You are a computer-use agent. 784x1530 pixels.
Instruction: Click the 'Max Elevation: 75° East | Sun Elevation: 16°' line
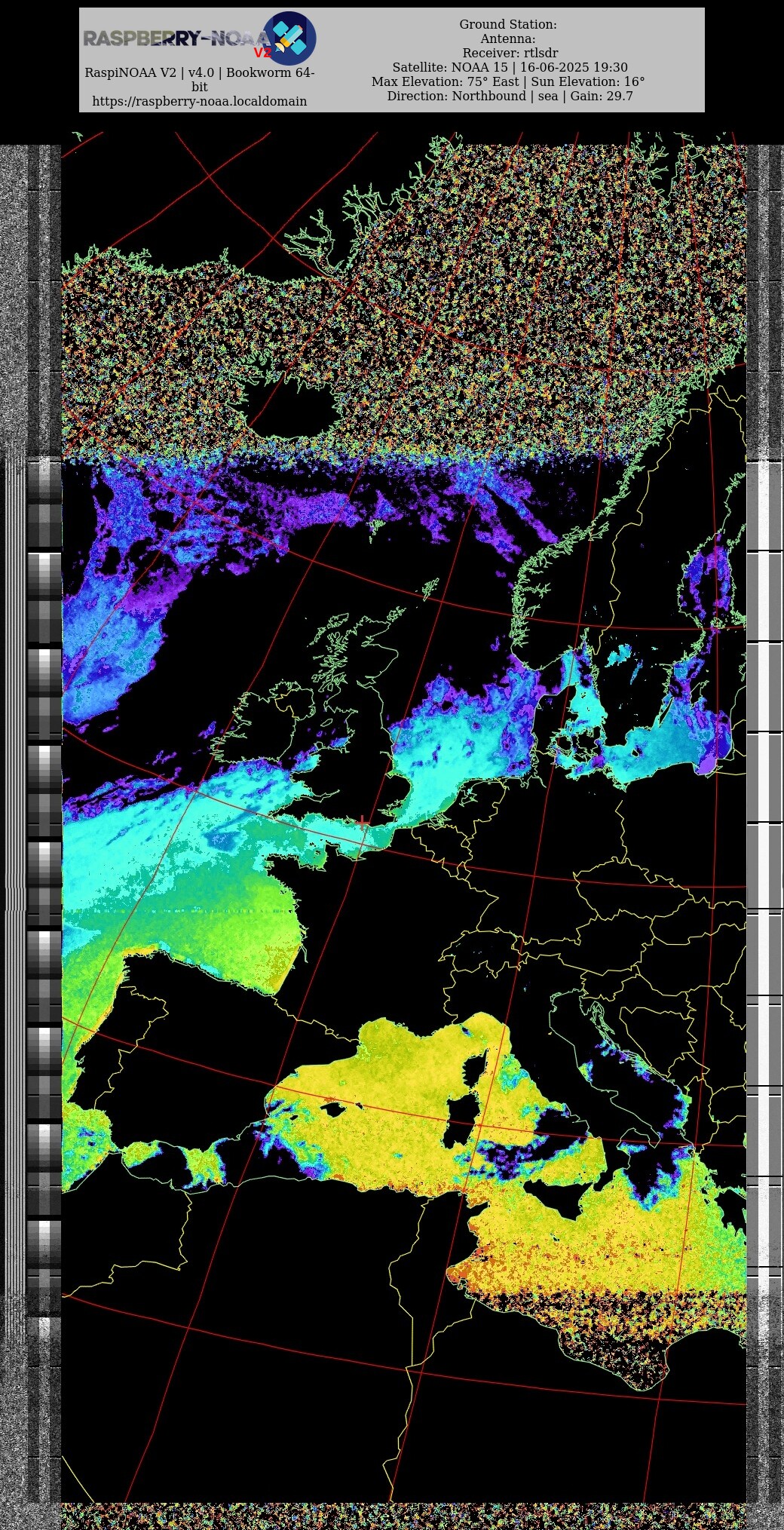[508, 81]
